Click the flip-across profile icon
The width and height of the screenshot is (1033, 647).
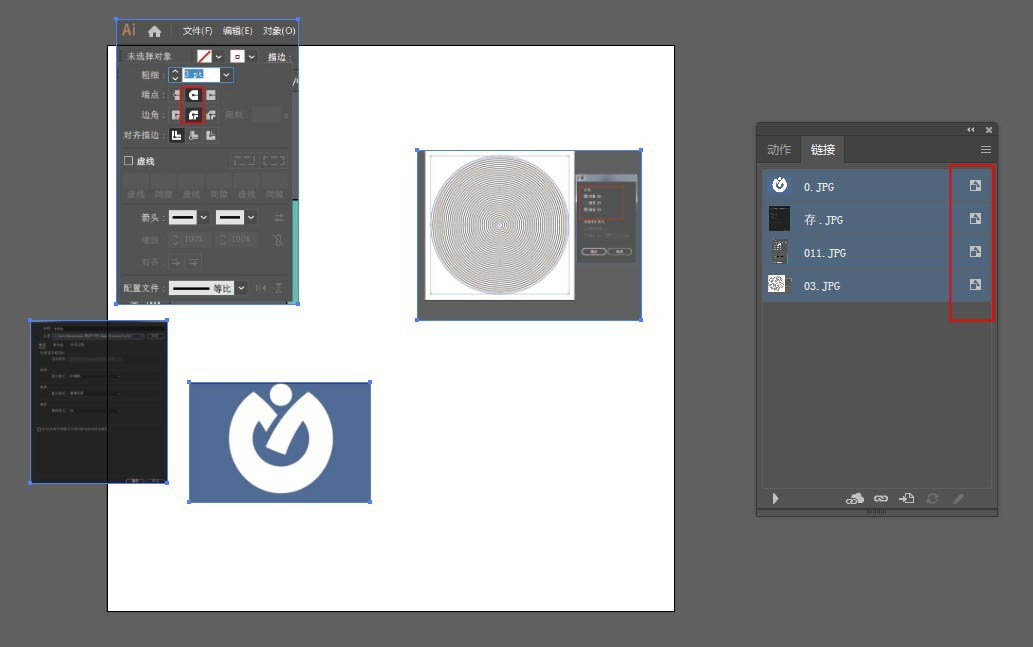tap(279, 288)
